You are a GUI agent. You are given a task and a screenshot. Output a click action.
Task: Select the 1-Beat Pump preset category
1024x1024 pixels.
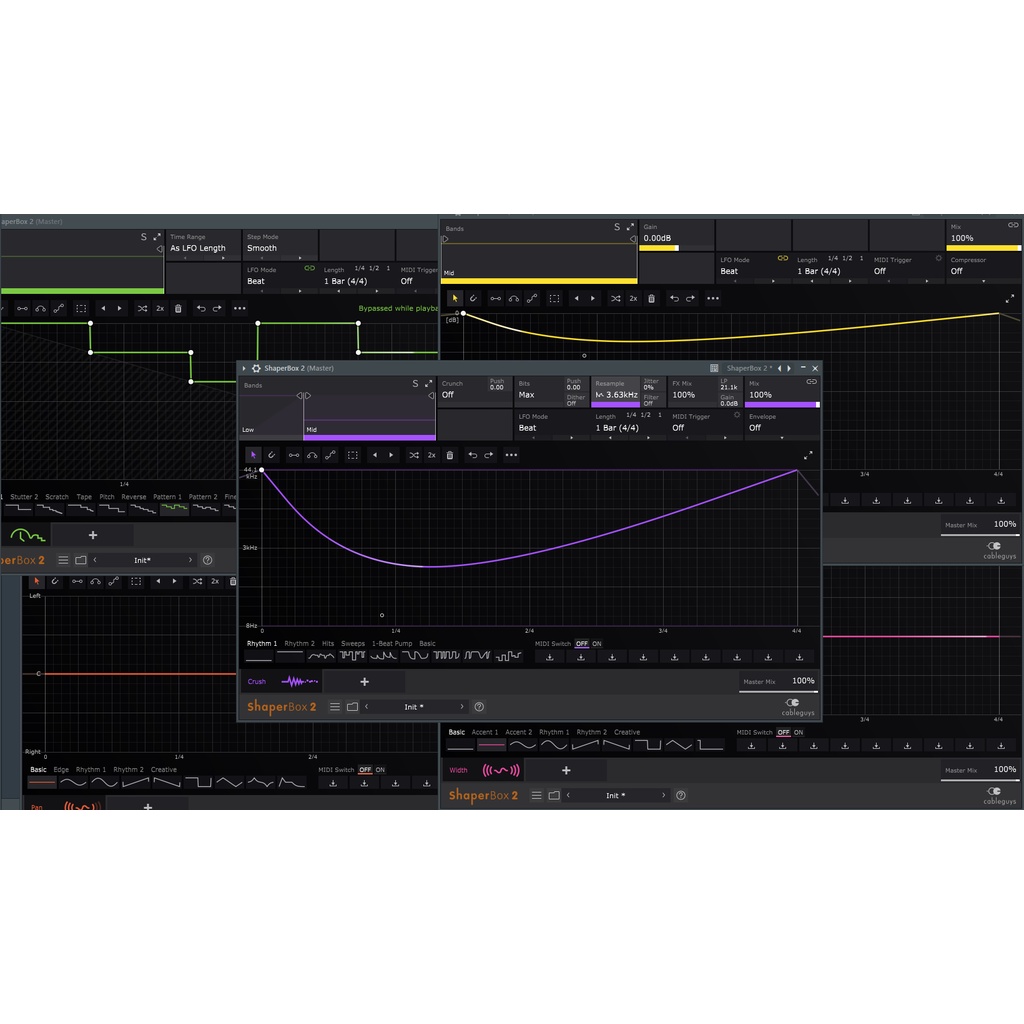coord(392,644)
